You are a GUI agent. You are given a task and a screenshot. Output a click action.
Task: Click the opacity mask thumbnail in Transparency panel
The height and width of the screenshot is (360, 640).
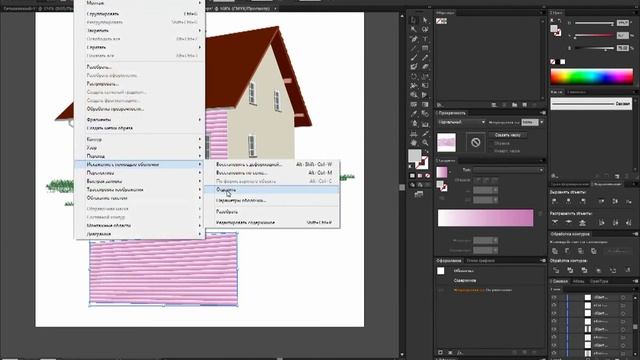[x=475, y=142]
